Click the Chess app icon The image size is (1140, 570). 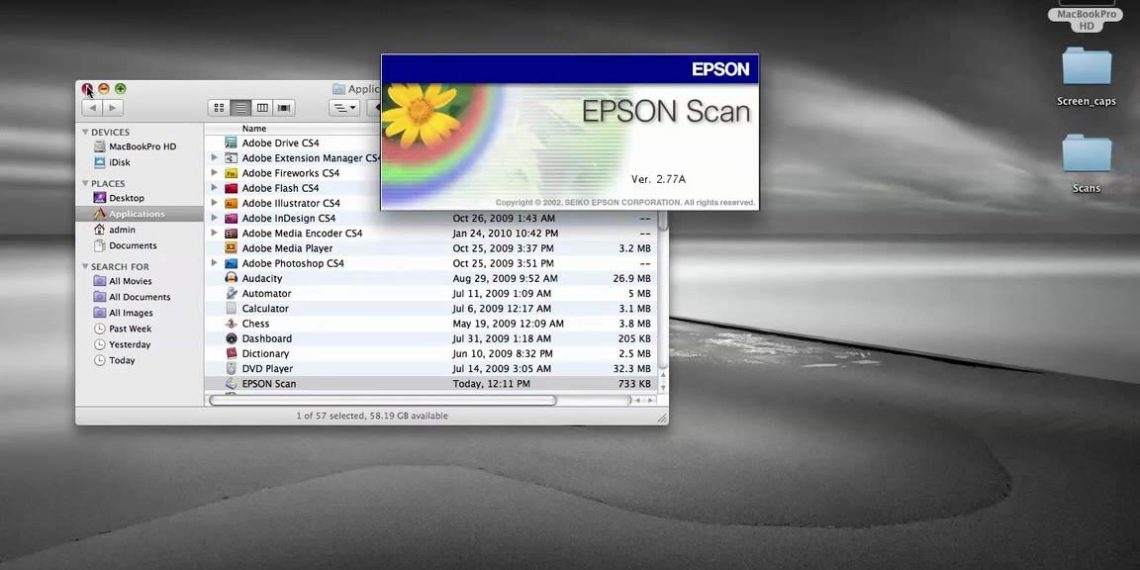click(x=231, y=324)
